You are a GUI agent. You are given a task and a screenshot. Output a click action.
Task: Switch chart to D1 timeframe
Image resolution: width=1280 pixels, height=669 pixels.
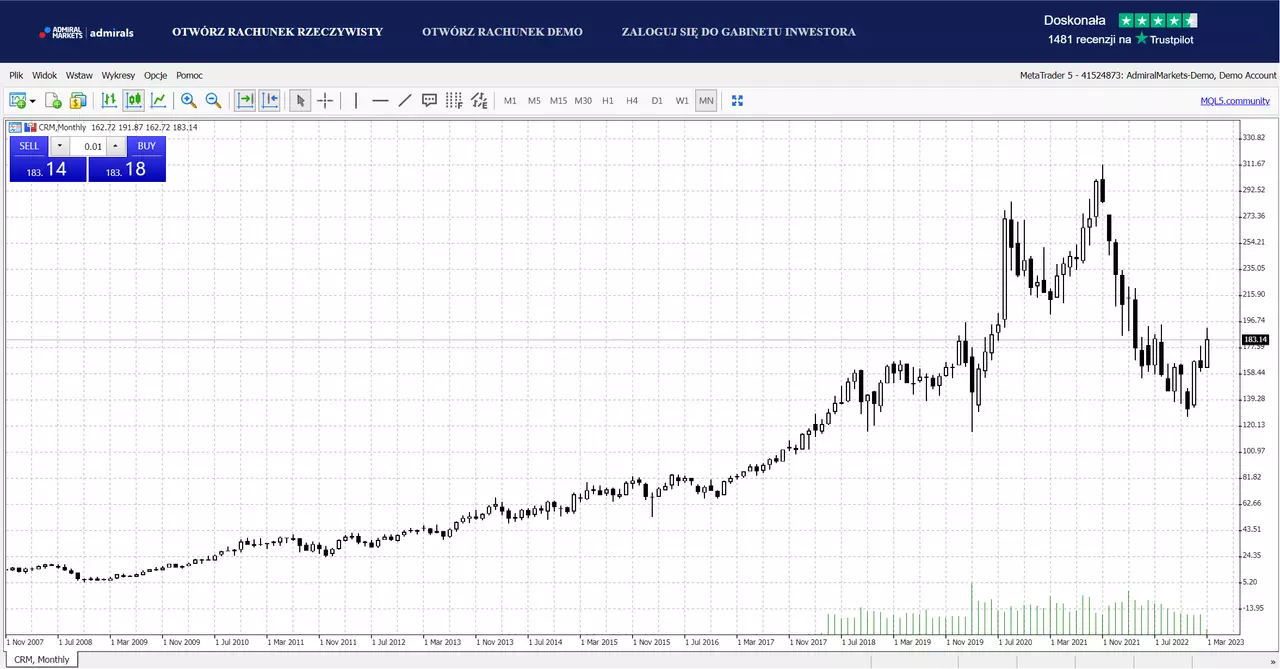tap(657, 101)
